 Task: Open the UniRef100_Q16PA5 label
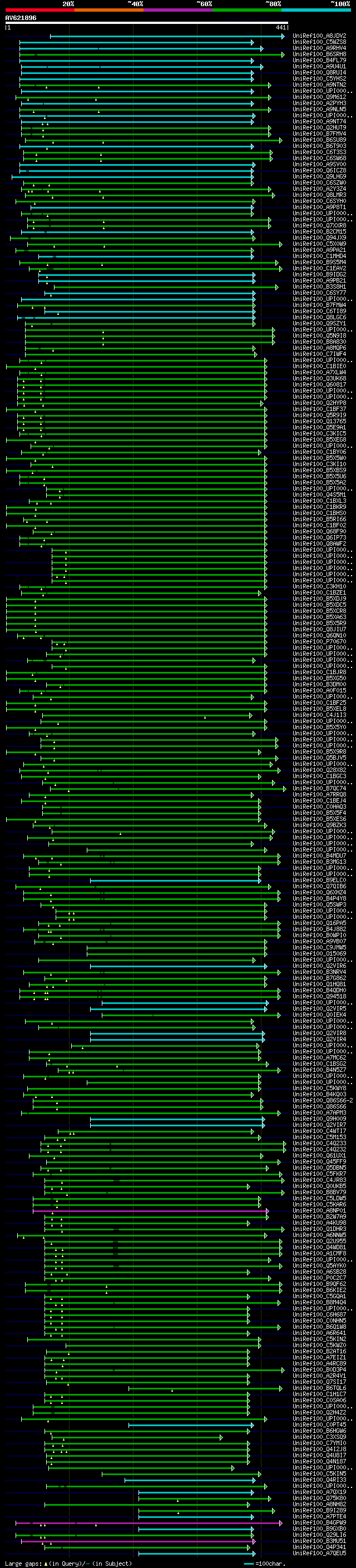[x=319, y=923]
